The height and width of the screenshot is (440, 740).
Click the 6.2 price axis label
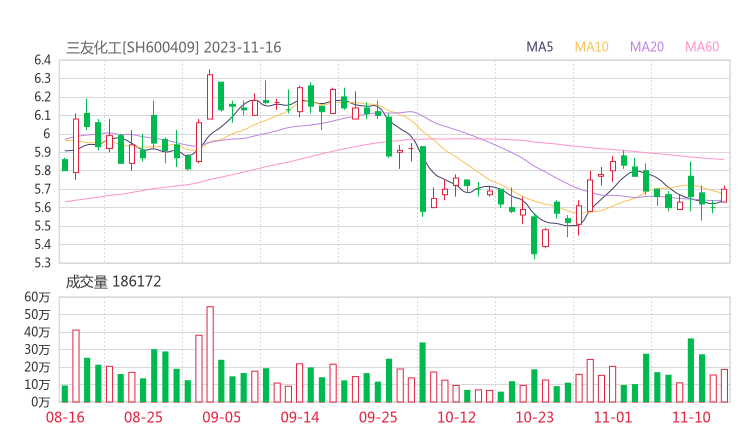point(42,97)
